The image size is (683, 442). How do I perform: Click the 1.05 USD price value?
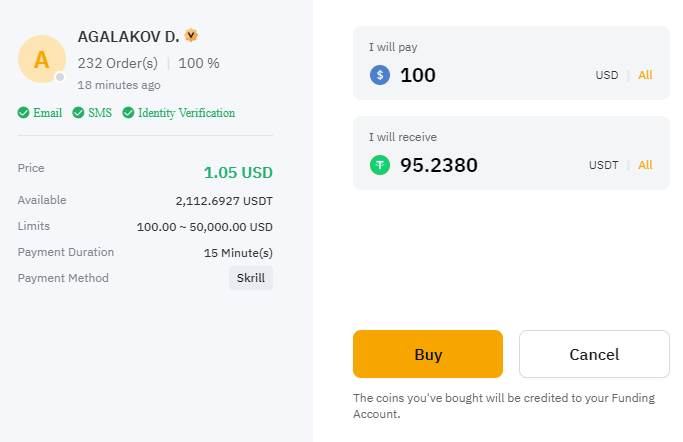[238, 172]
